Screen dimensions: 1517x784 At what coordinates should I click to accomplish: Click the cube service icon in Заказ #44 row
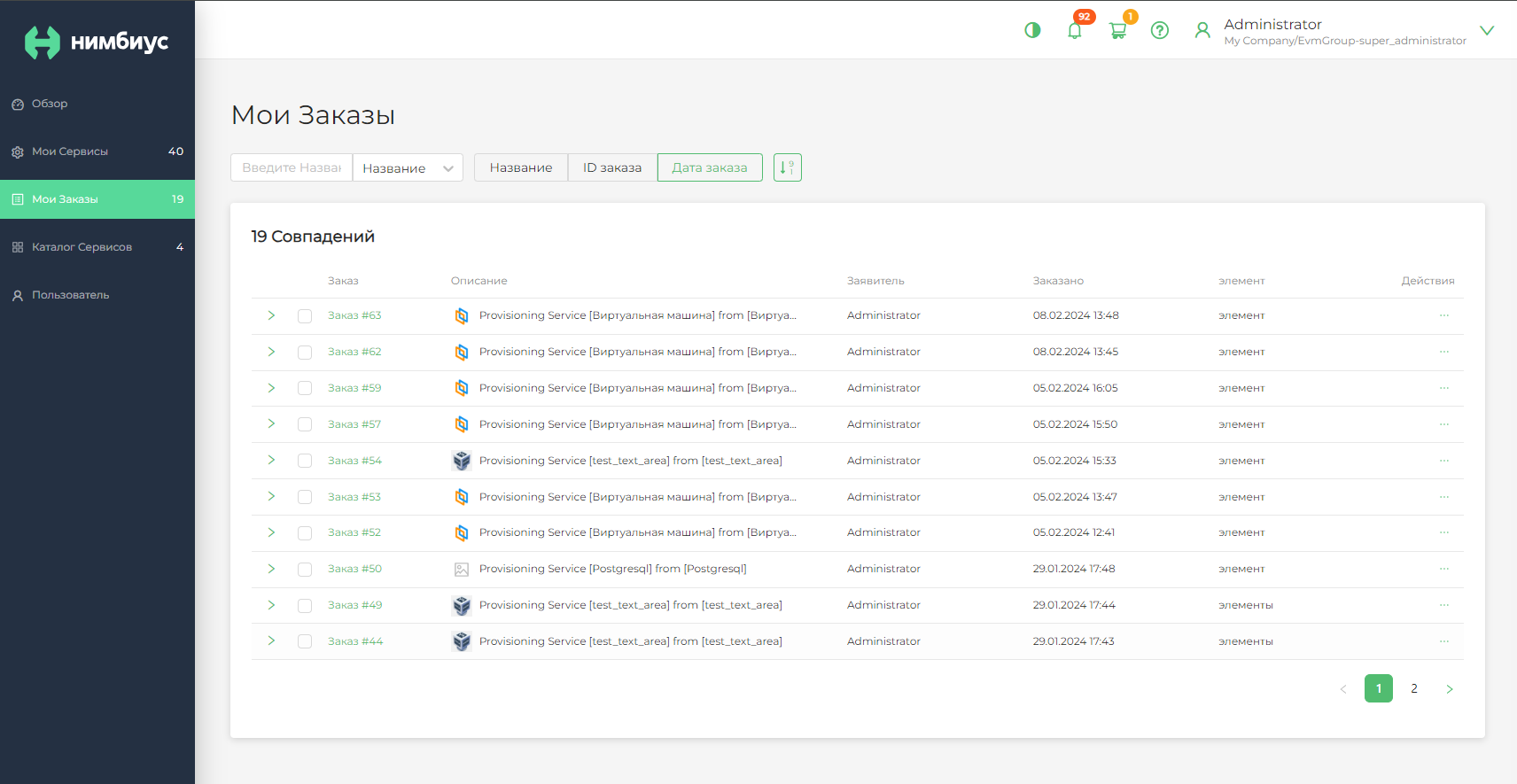point(462,641)
